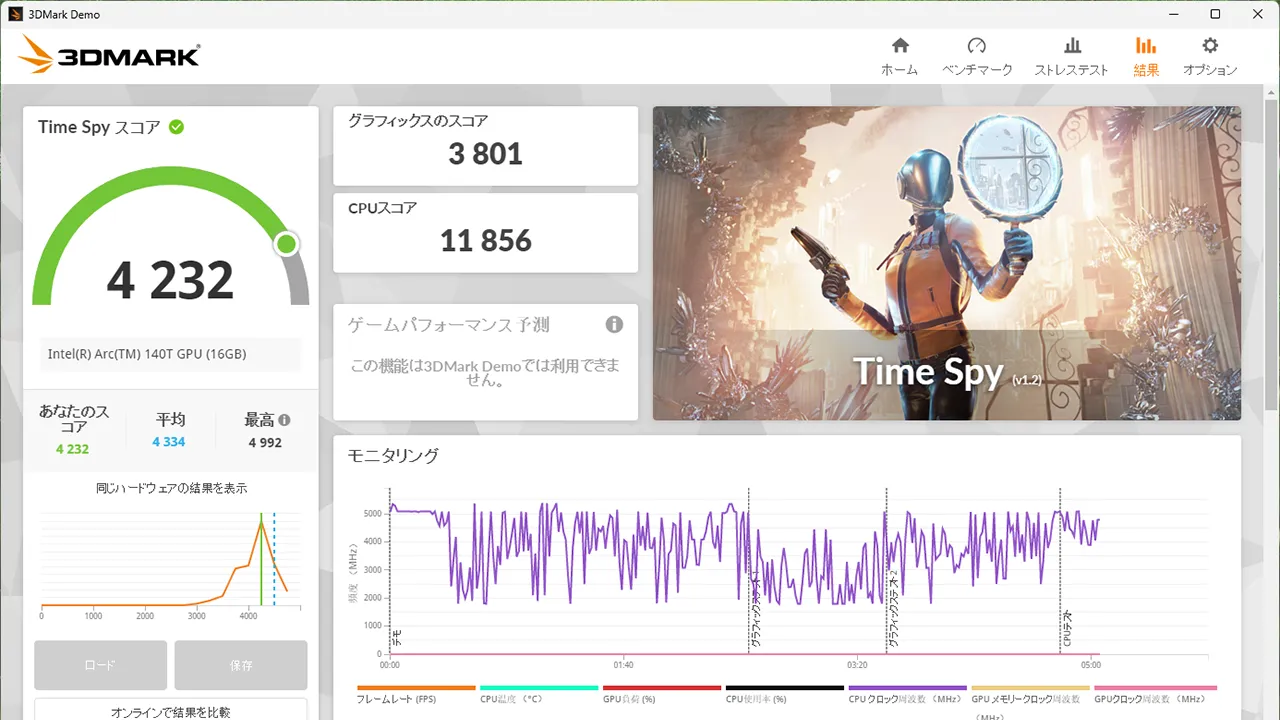The image size is (1280, 720).
Task: Open the Stress Test (ストレステスト) tab
Action: pyautogui.click(x=1071, y=56)
